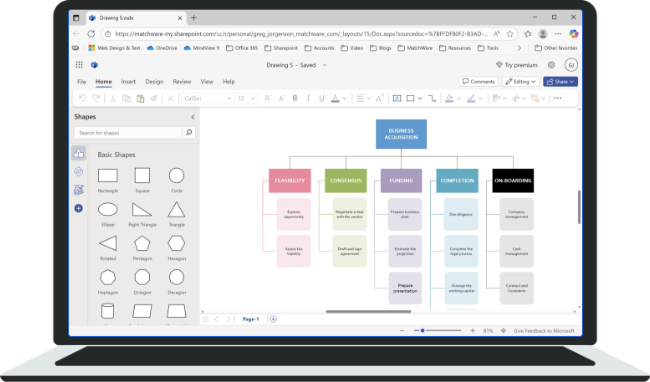Open the Help tab
The height and width of the screenshot is (382, 650).
click(228, 82)
